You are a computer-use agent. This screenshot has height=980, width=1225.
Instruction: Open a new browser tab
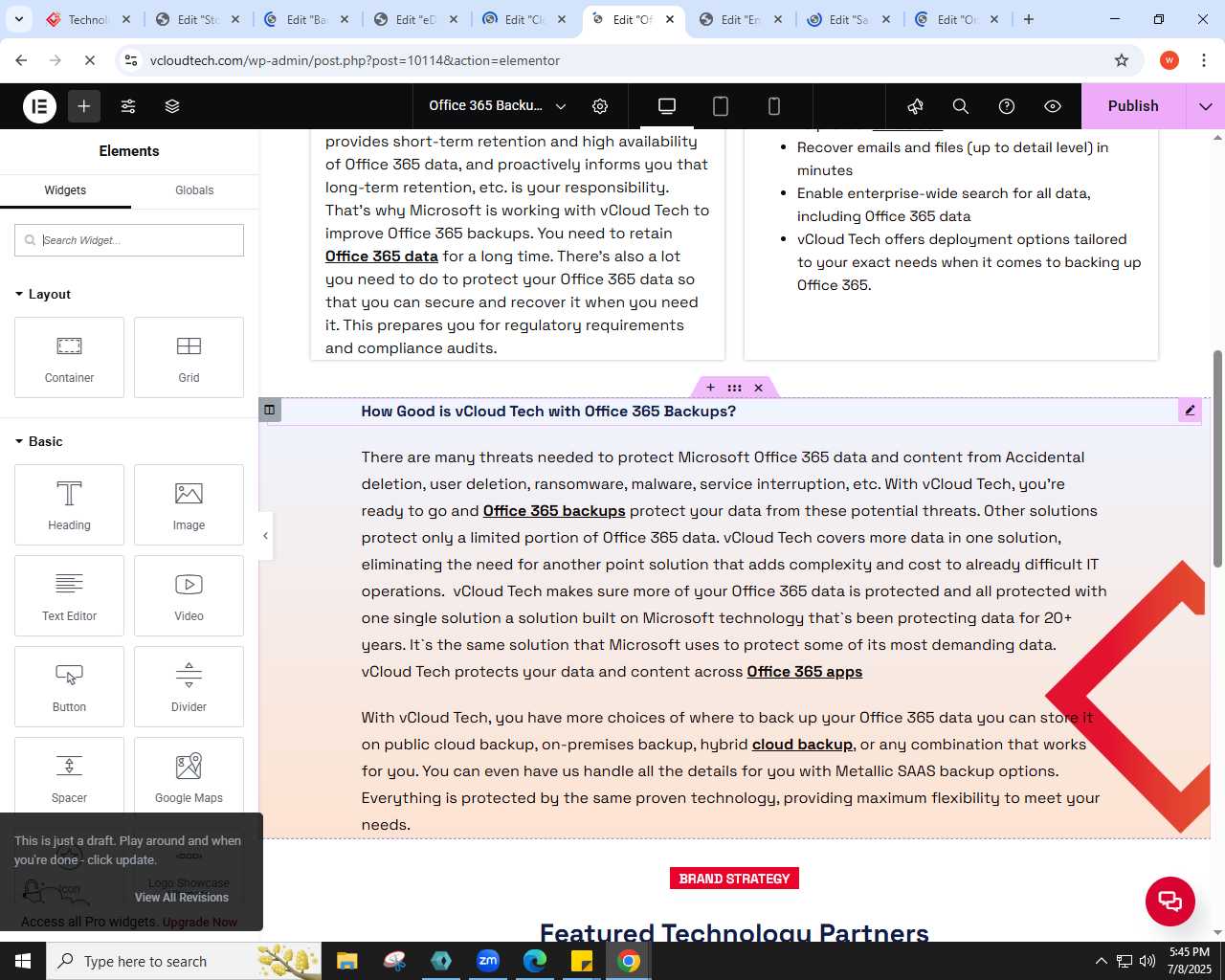tap(1029, 19)
